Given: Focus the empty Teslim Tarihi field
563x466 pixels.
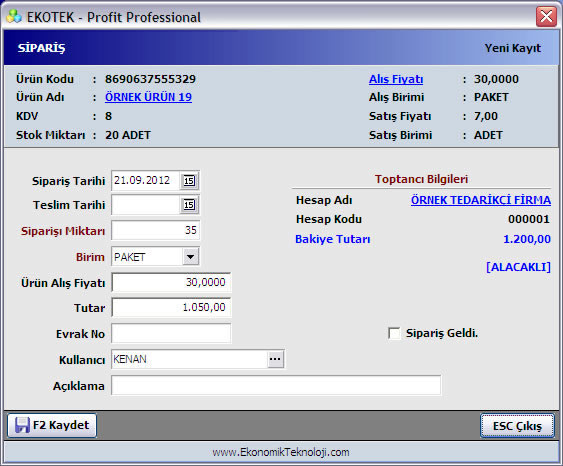Looking at the screenshot, I should (x=145, y=205).
